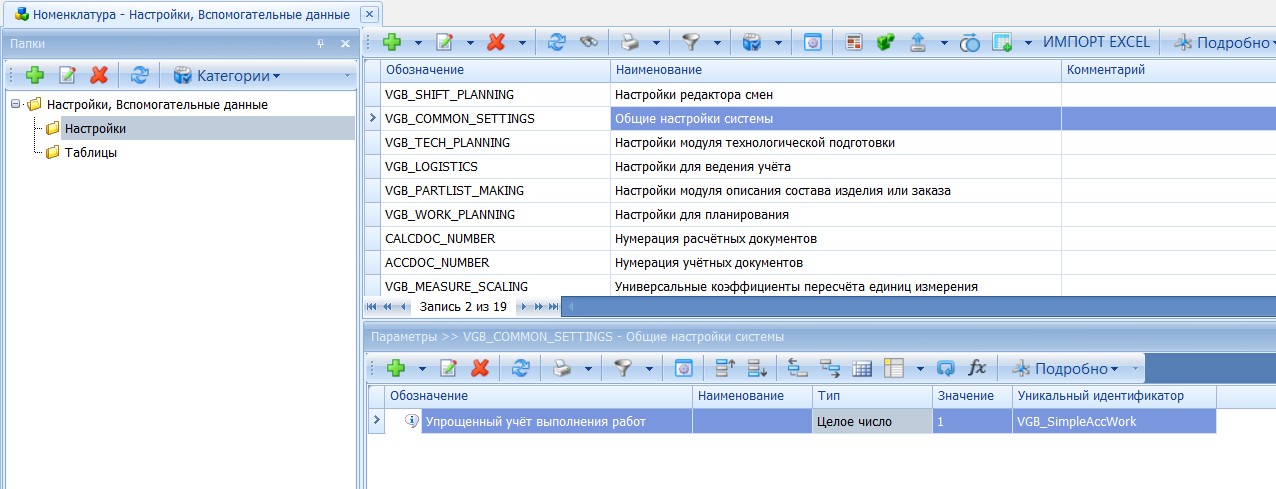Click the refresh icon in top nomenclature toolbar
This screenshot has width=1276, height=489.
[x=557, y=43]
